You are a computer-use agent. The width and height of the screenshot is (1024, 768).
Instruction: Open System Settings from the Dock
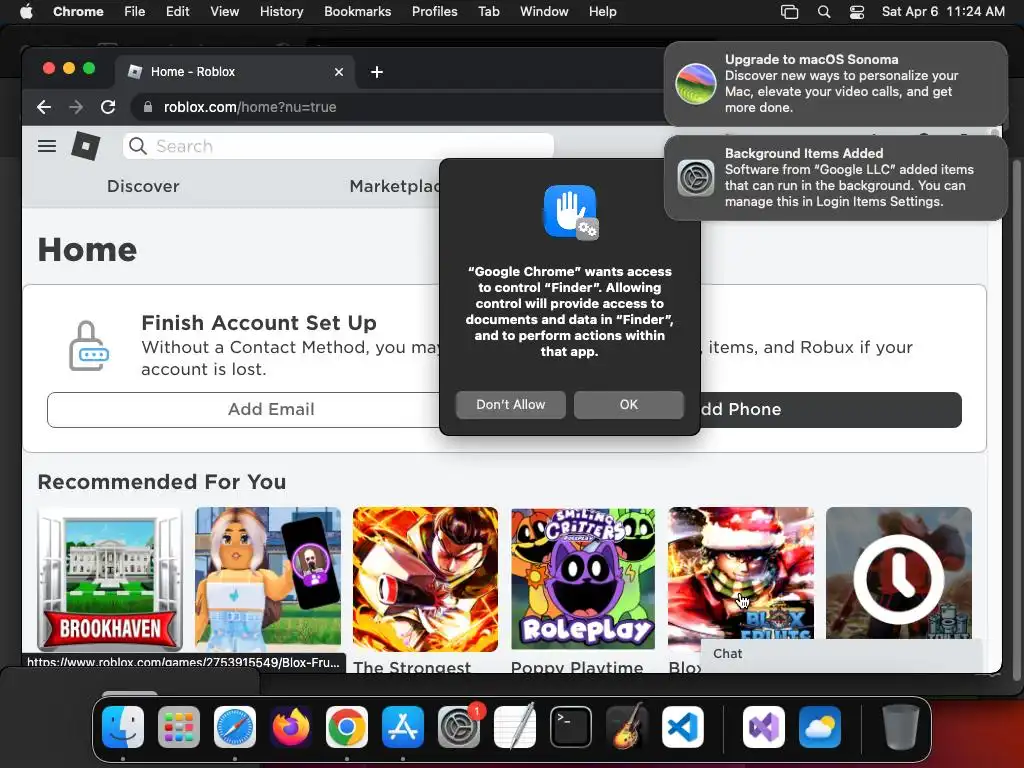click(459, 727)
